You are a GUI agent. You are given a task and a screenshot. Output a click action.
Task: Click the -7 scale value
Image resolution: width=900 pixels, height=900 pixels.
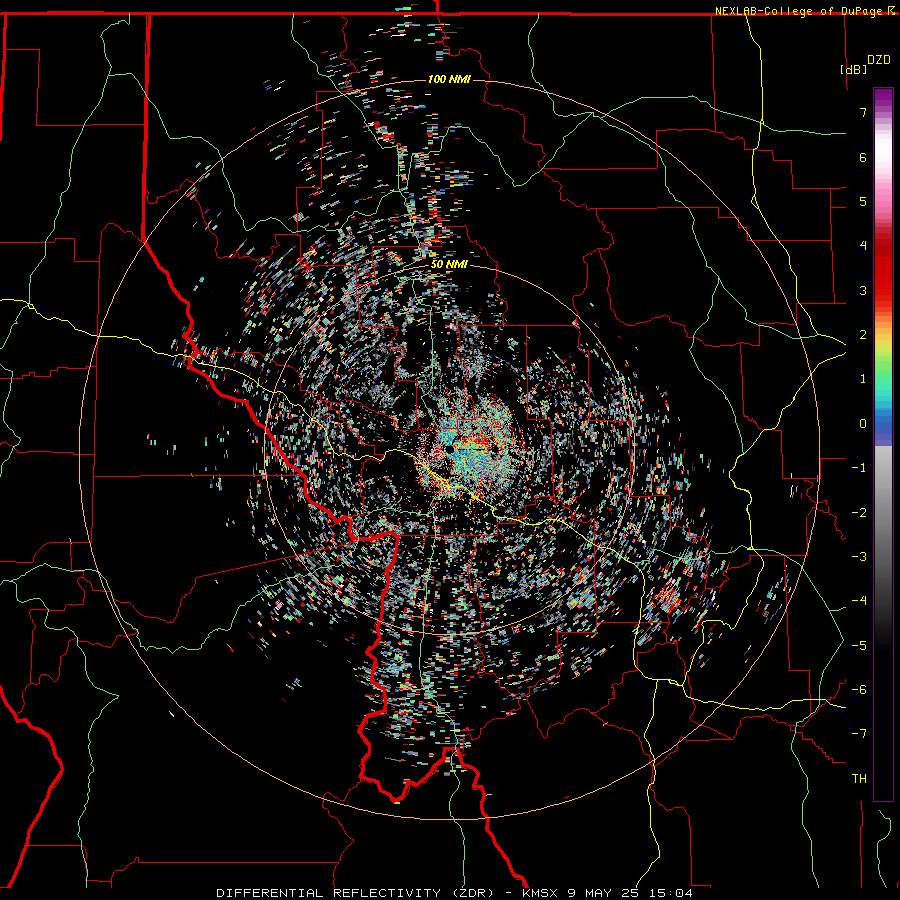coord(859,734)
